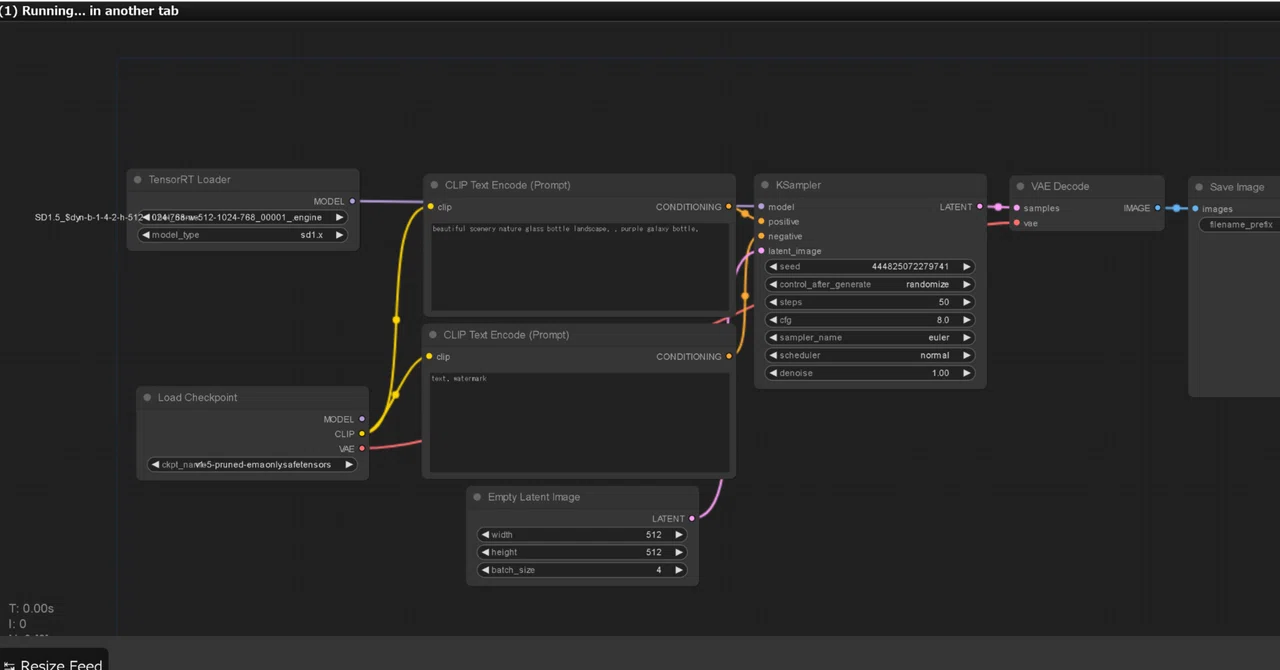Collapse the Load Checkpoint node dot
The width and height of the screenshot is (1280, 670).
point(147,398)
